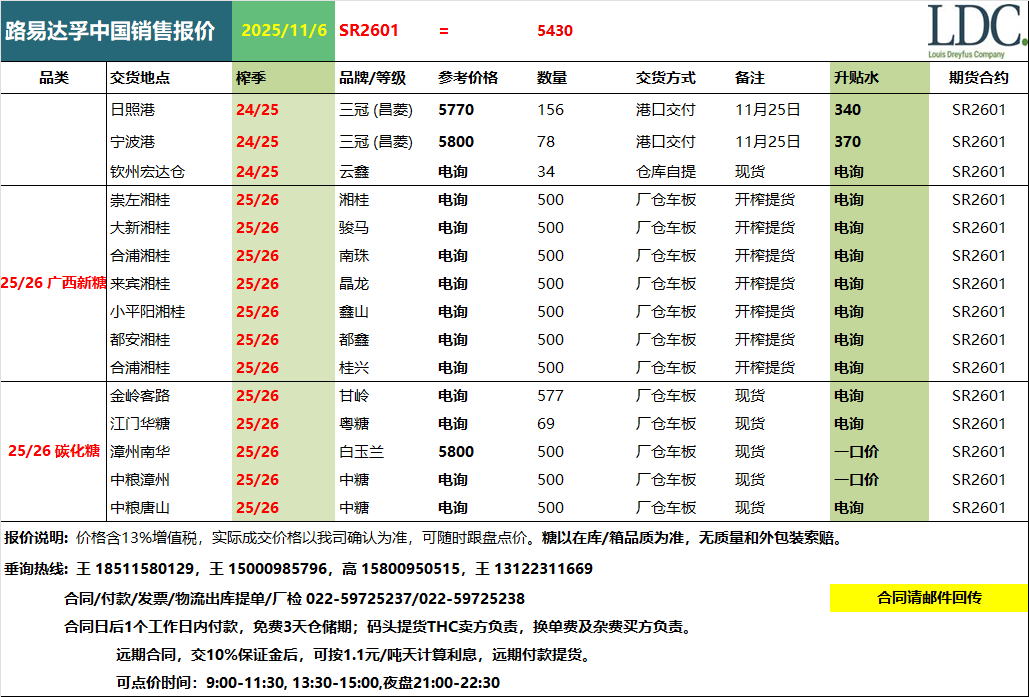Screen dimensions: 1029x697
Task: Click the 金岭客路 delivery location cell
Action: point(139,396)
